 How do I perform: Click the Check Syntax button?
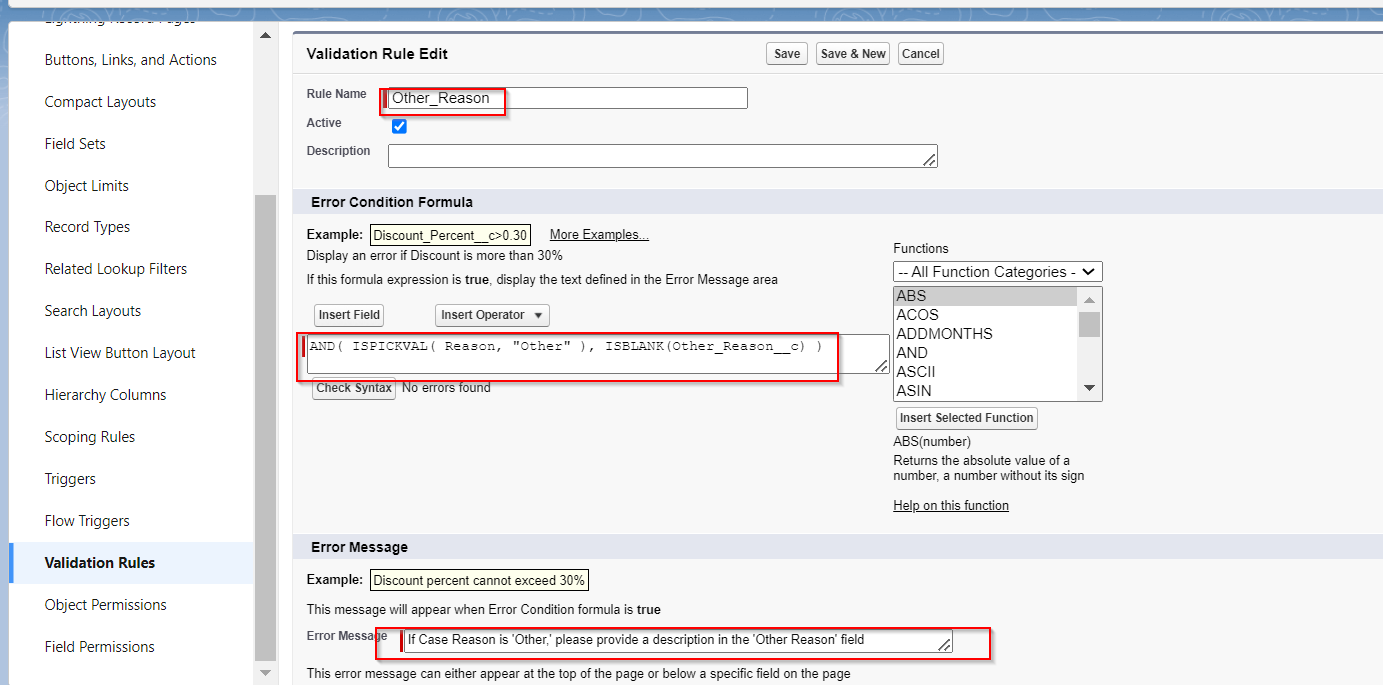(x=354, y=388)
